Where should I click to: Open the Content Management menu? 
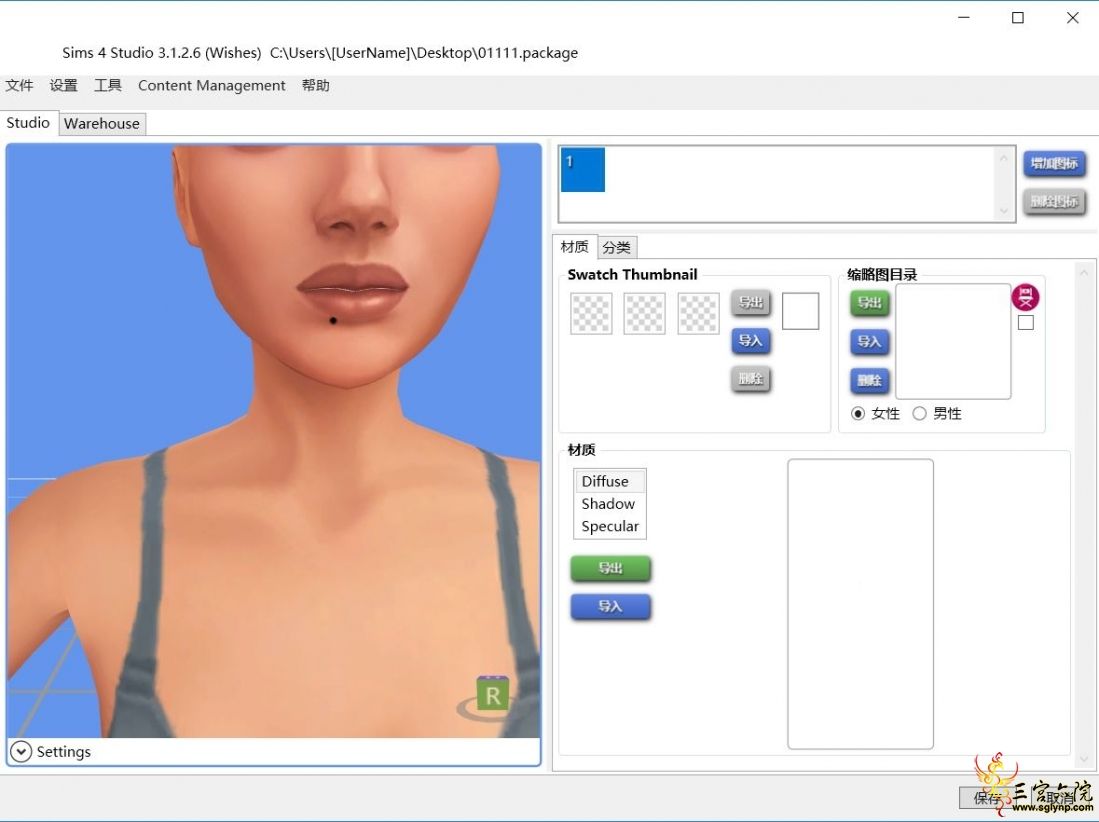pos(212,85)
